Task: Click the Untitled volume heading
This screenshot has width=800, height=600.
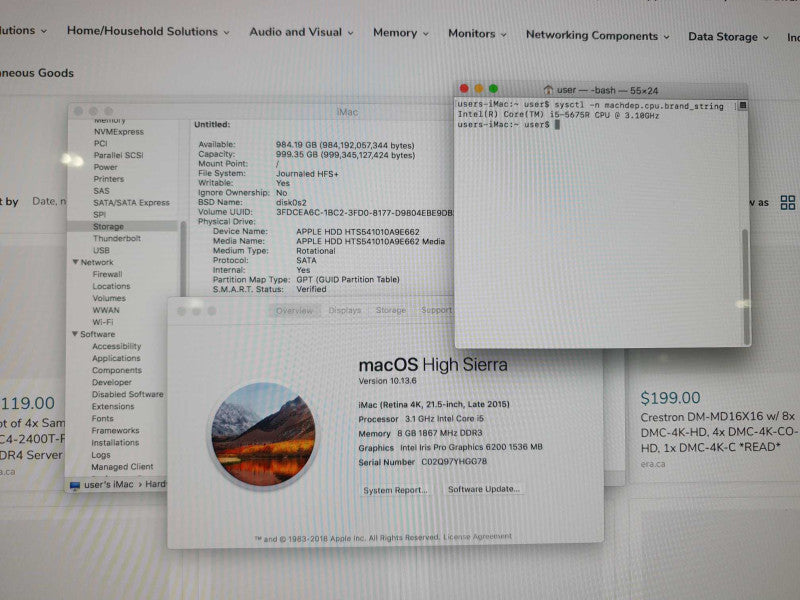Action: click(x=212, y=124)
